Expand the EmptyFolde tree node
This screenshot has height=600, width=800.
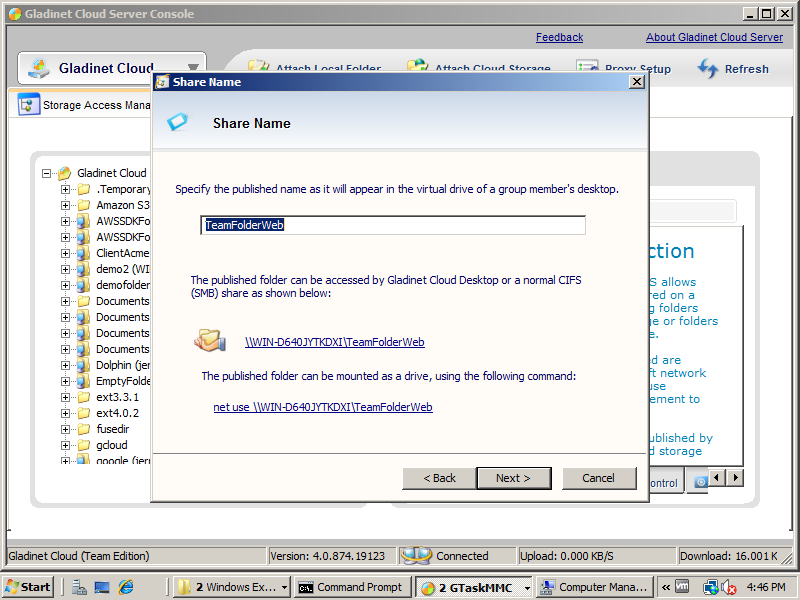(x=65, y=381)
